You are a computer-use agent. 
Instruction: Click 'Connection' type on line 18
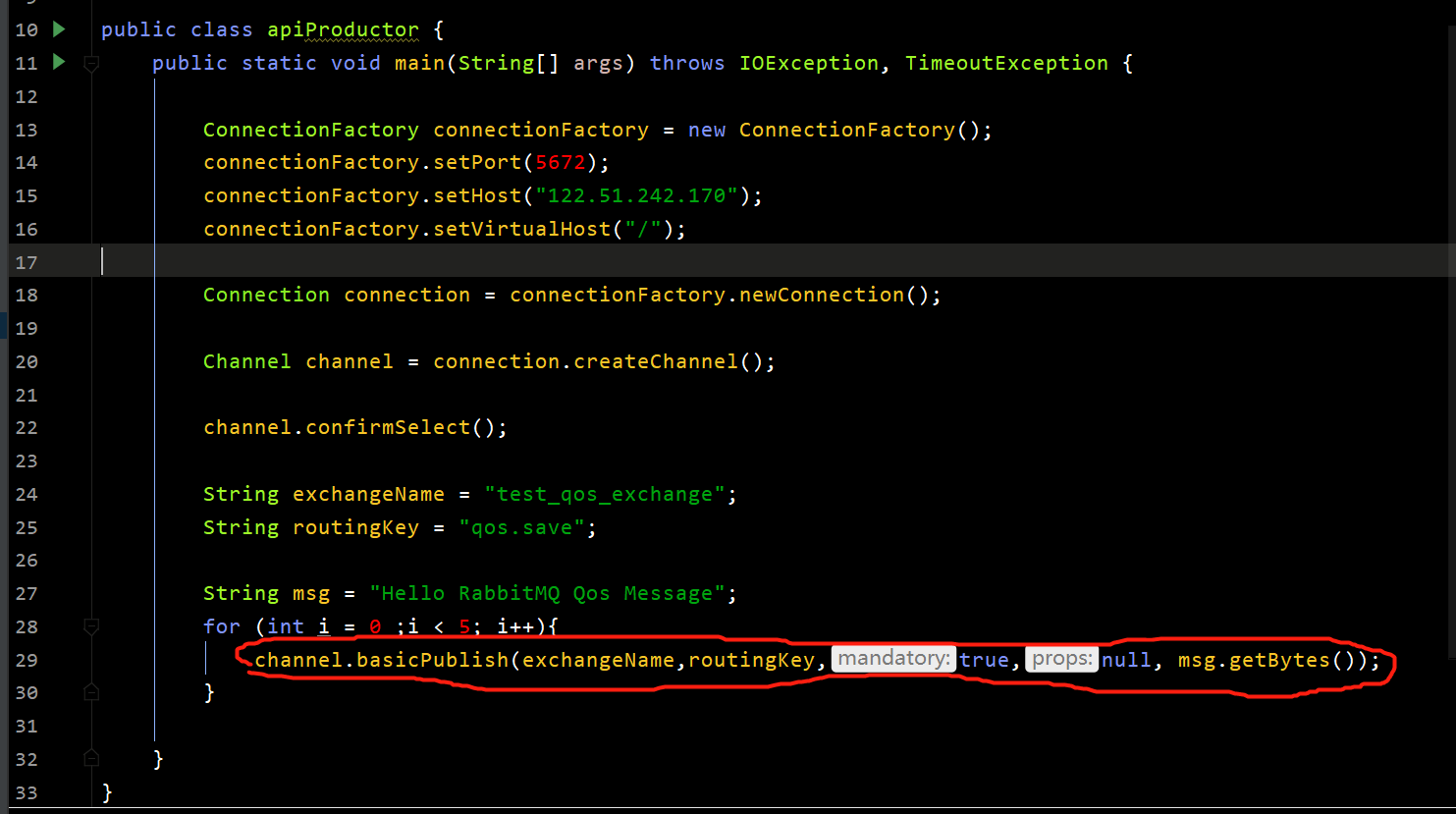point(266,295)
